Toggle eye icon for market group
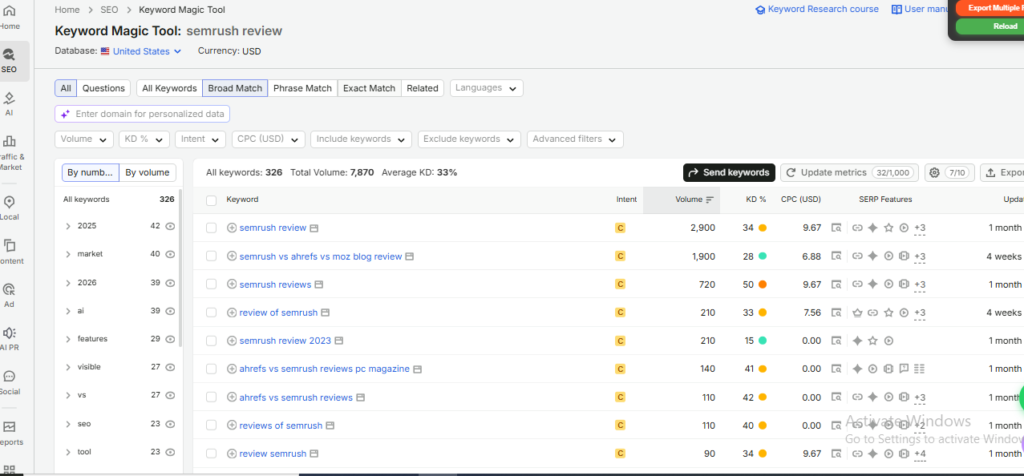 [170, 254]
